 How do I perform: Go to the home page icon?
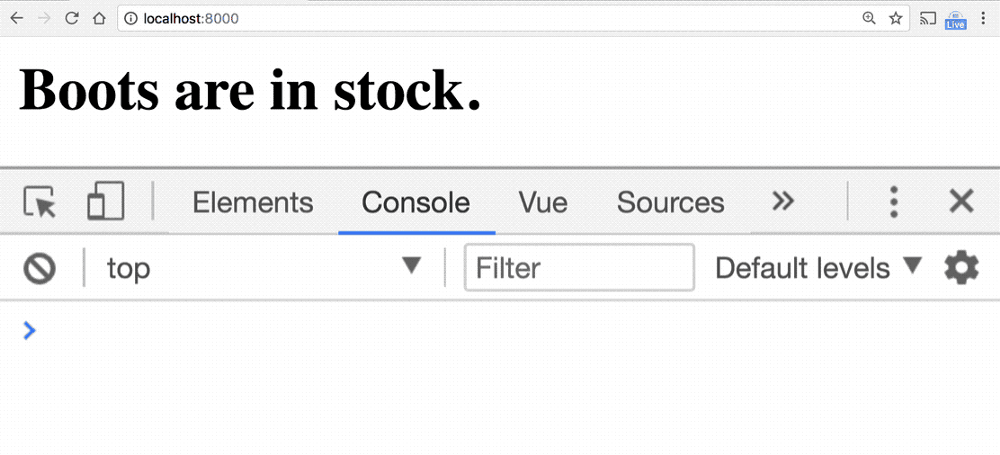click(x=99, y=19)
